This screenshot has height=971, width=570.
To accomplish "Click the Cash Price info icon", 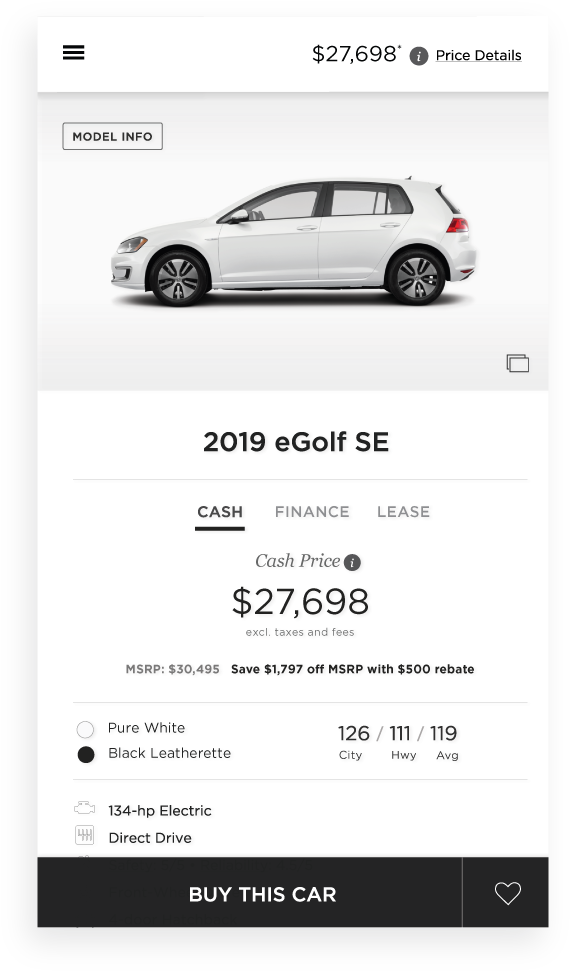I will (352, 562).
